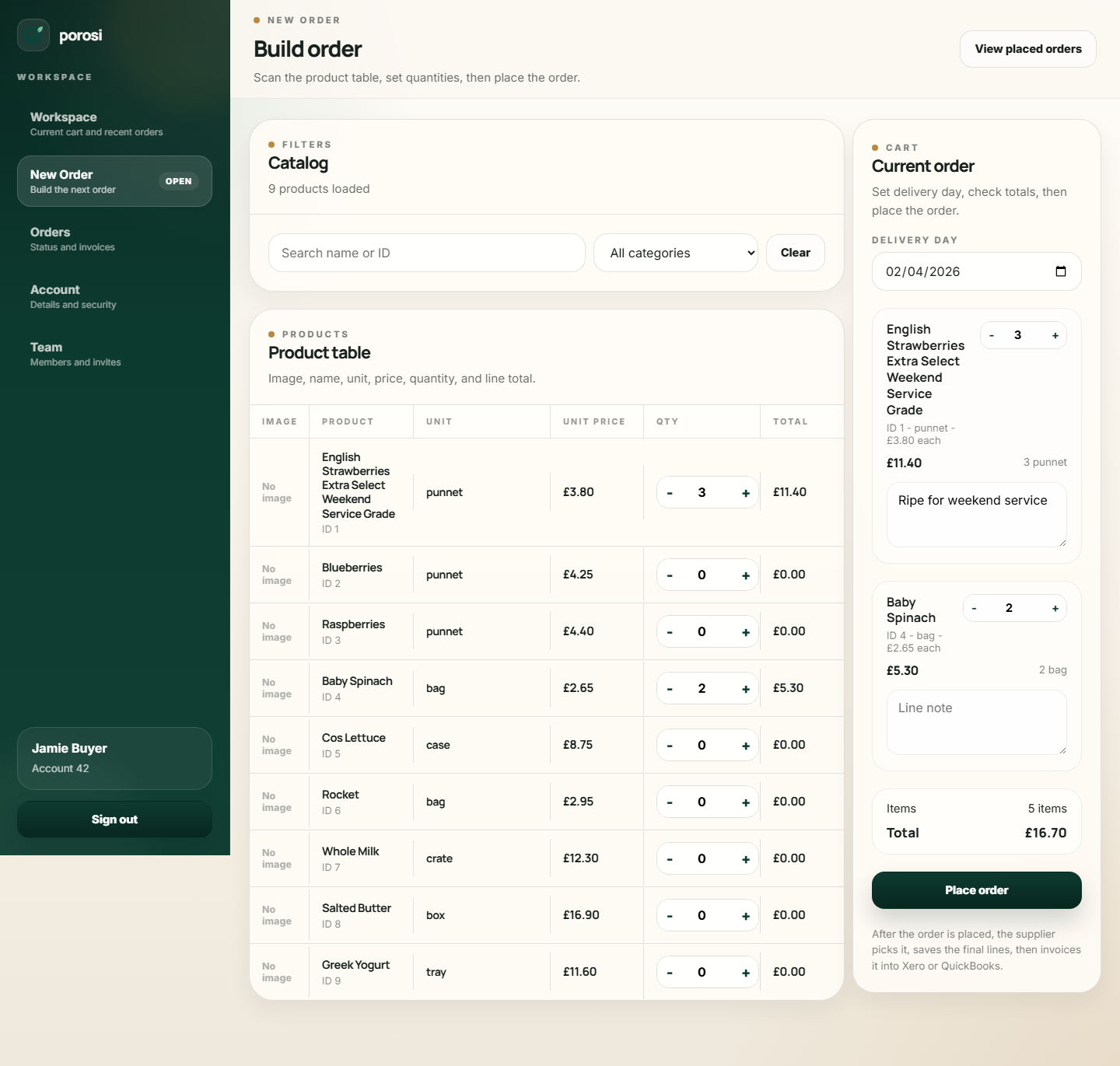The image size is (1120, 1066).
Task: Click the Whole Milk product name
Action: tap(351, 851)
